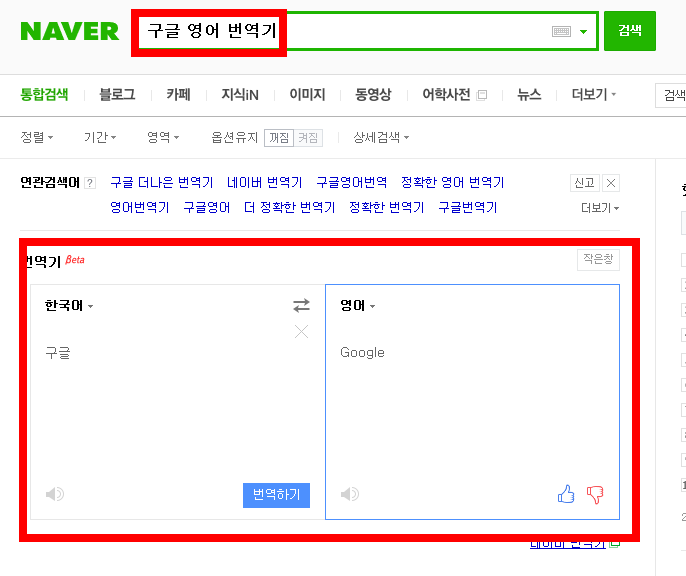This screenshot has height=576, width=686.
Task: Click the NAVER logo
Action: point(70,31)
